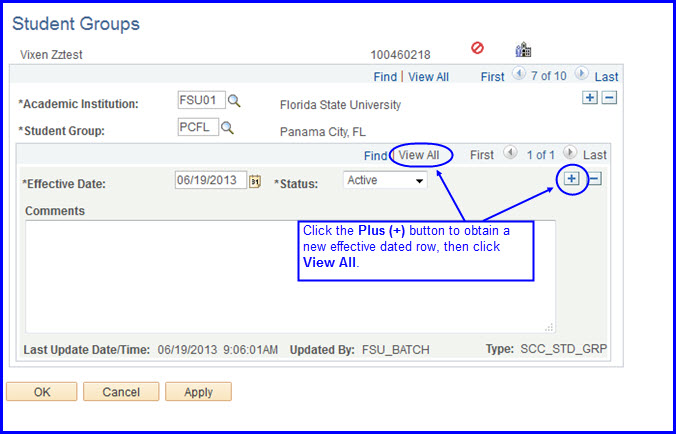
Task: Click inside the Comments text area
Action: click(x=290, y=275)
